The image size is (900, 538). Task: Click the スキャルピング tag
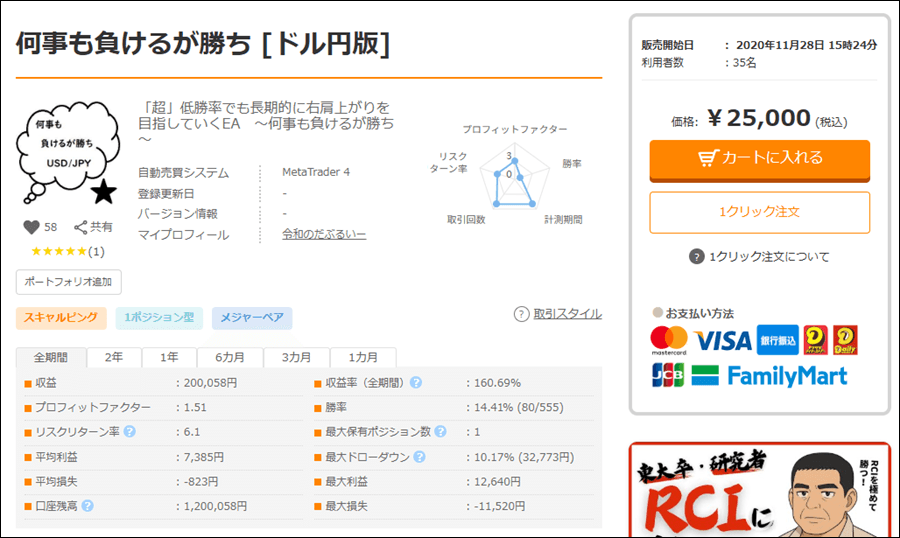pos(60,318)
